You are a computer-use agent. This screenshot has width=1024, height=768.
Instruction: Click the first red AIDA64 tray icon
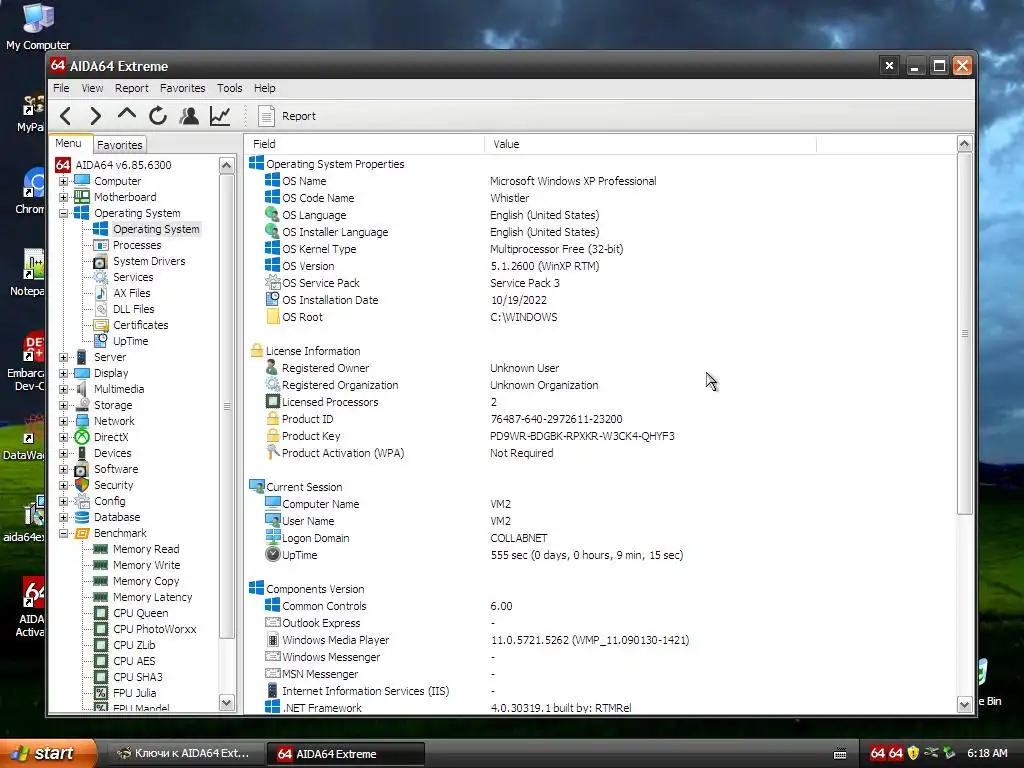(x=878, y=753)
